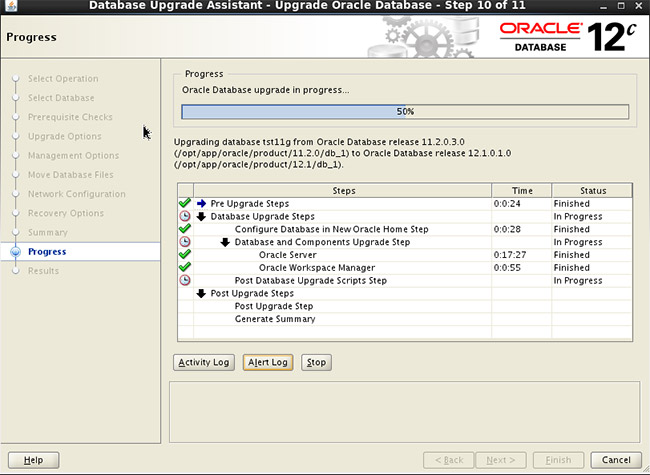This screenshot has width=650, height=475.
Task: Click the 50% upgrade progress bar
Action: click(405, 111)
